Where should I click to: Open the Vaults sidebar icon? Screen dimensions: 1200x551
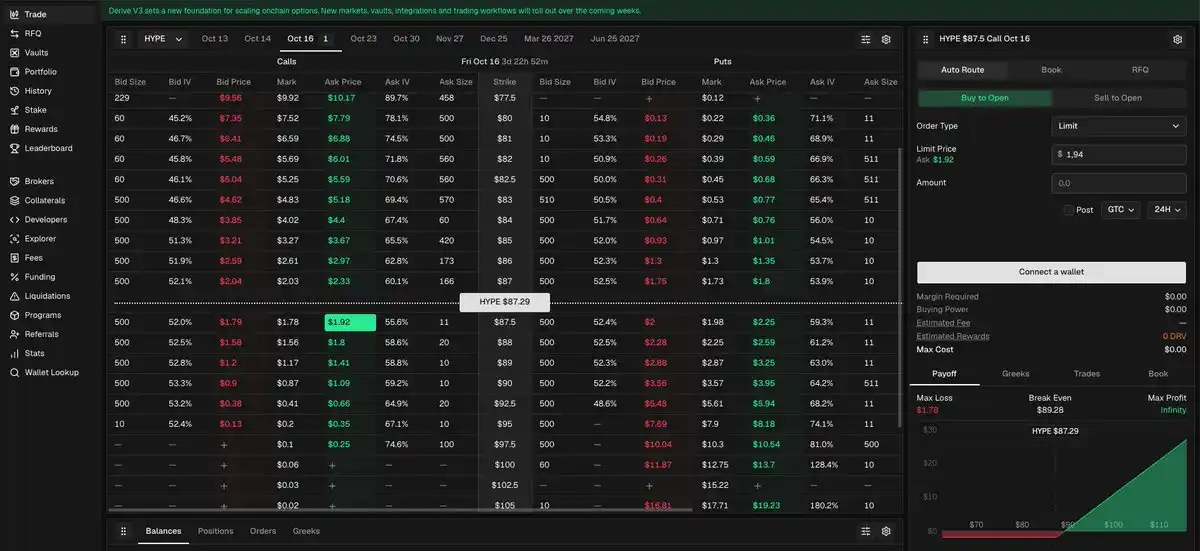(x=14, y=53)
